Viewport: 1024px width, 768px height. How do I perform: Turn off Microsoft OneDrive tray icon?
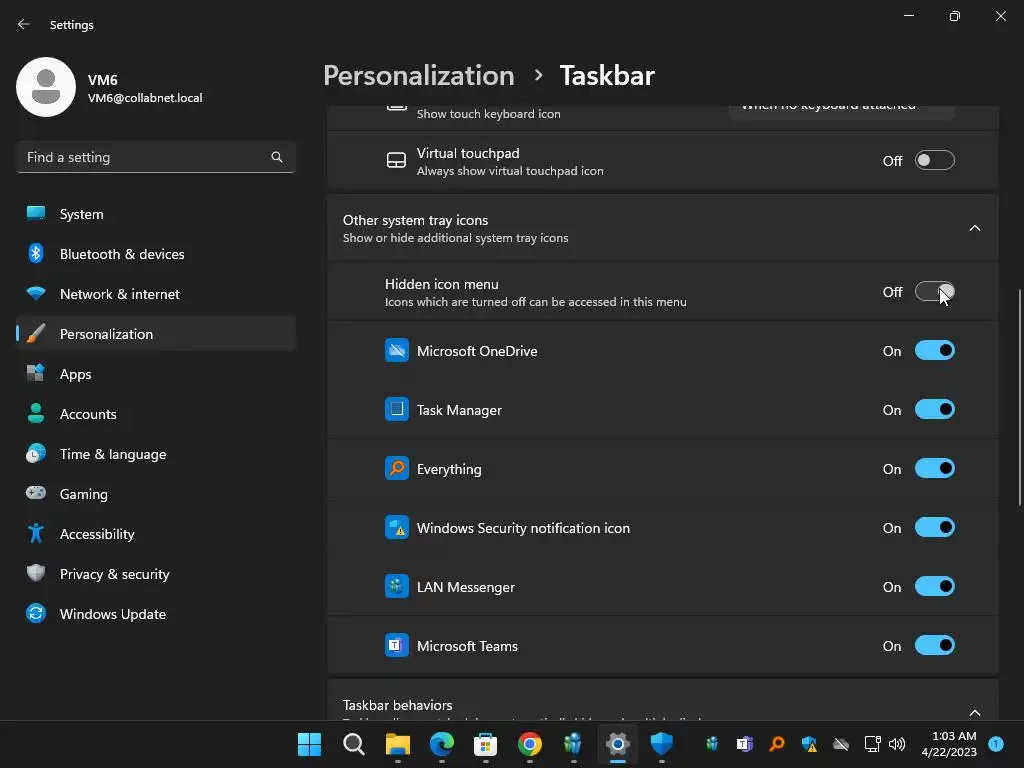935,351
